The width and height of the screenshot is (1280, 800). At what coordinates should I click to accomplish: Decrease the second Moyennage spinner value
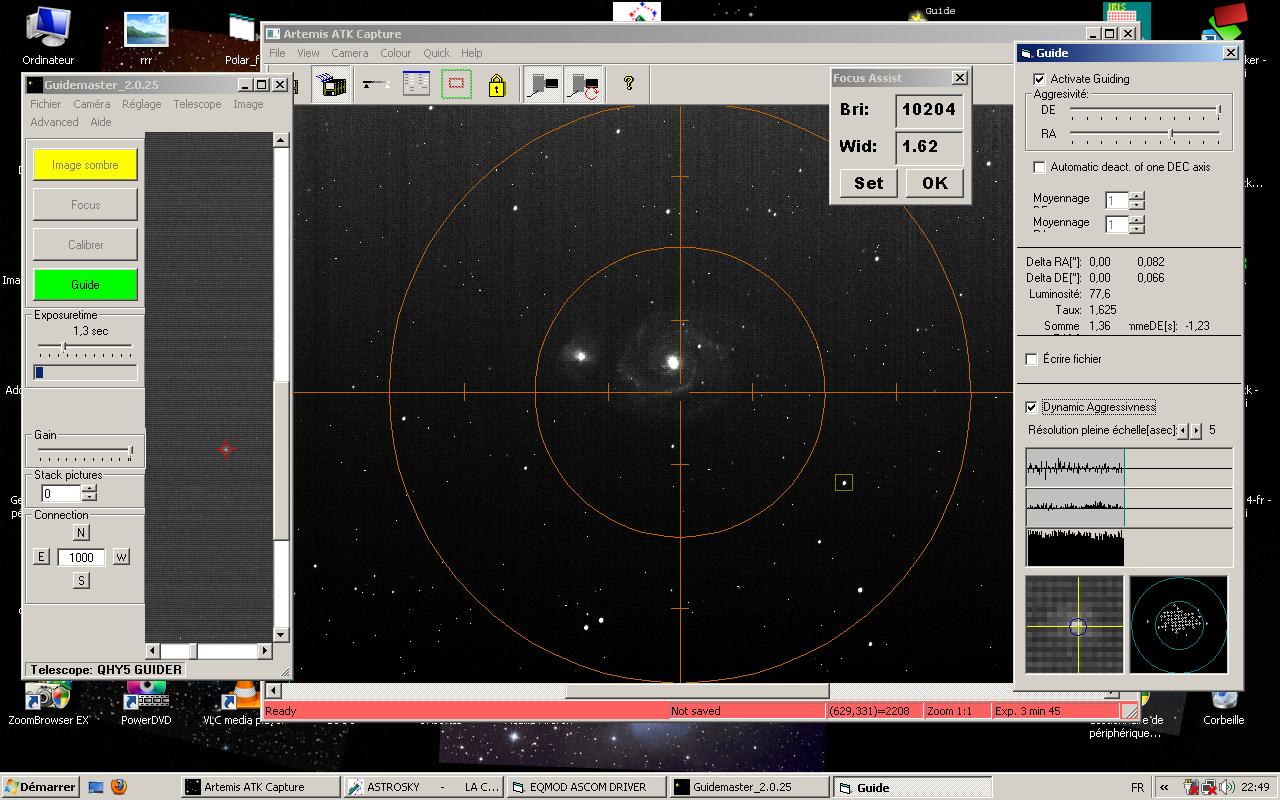[x=1136, y=229]
